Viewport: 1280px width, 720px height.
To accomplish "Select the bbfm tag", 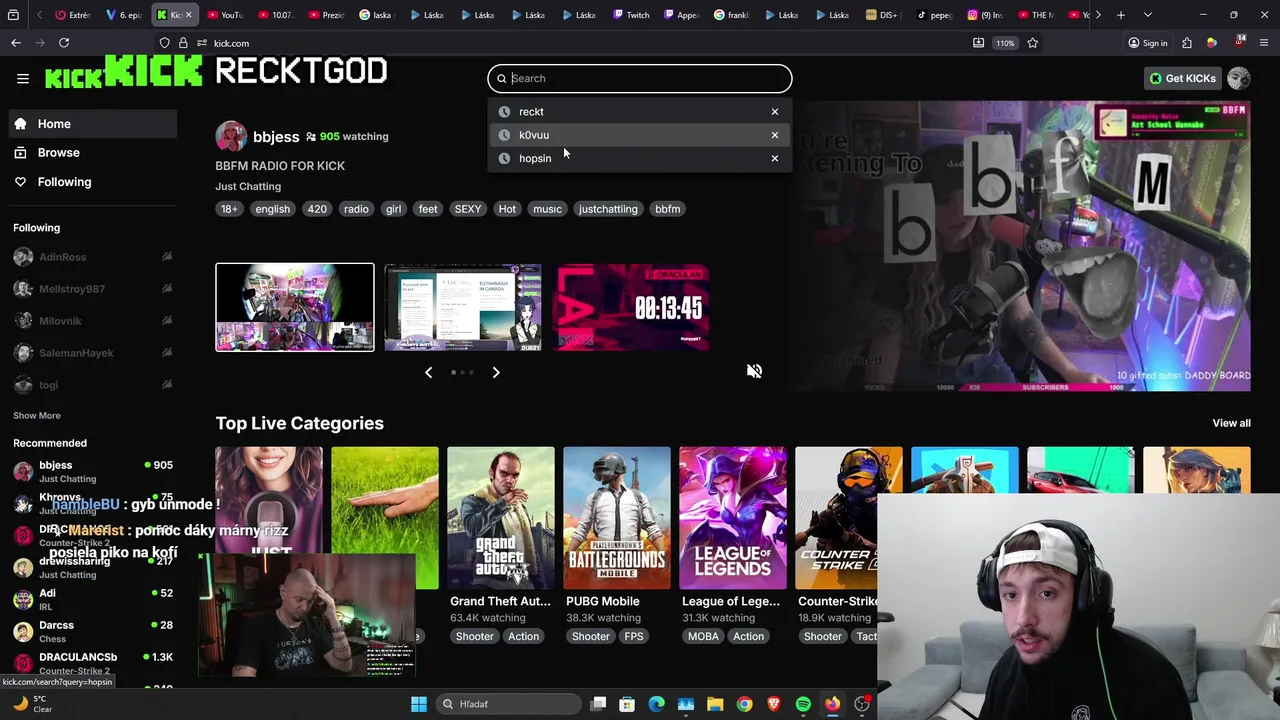I will 667,209.
